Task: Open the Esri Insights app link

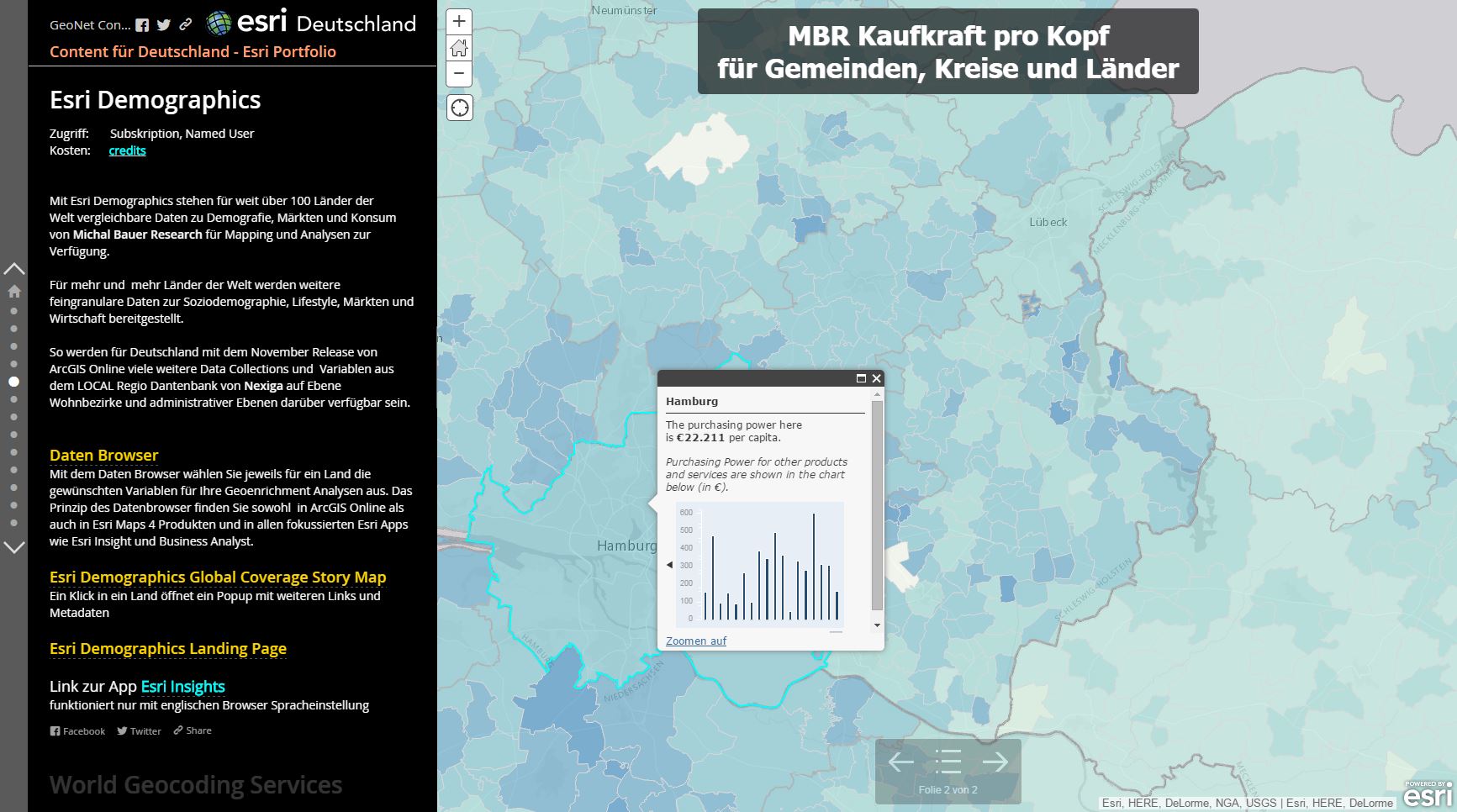Action: point(183,687)
